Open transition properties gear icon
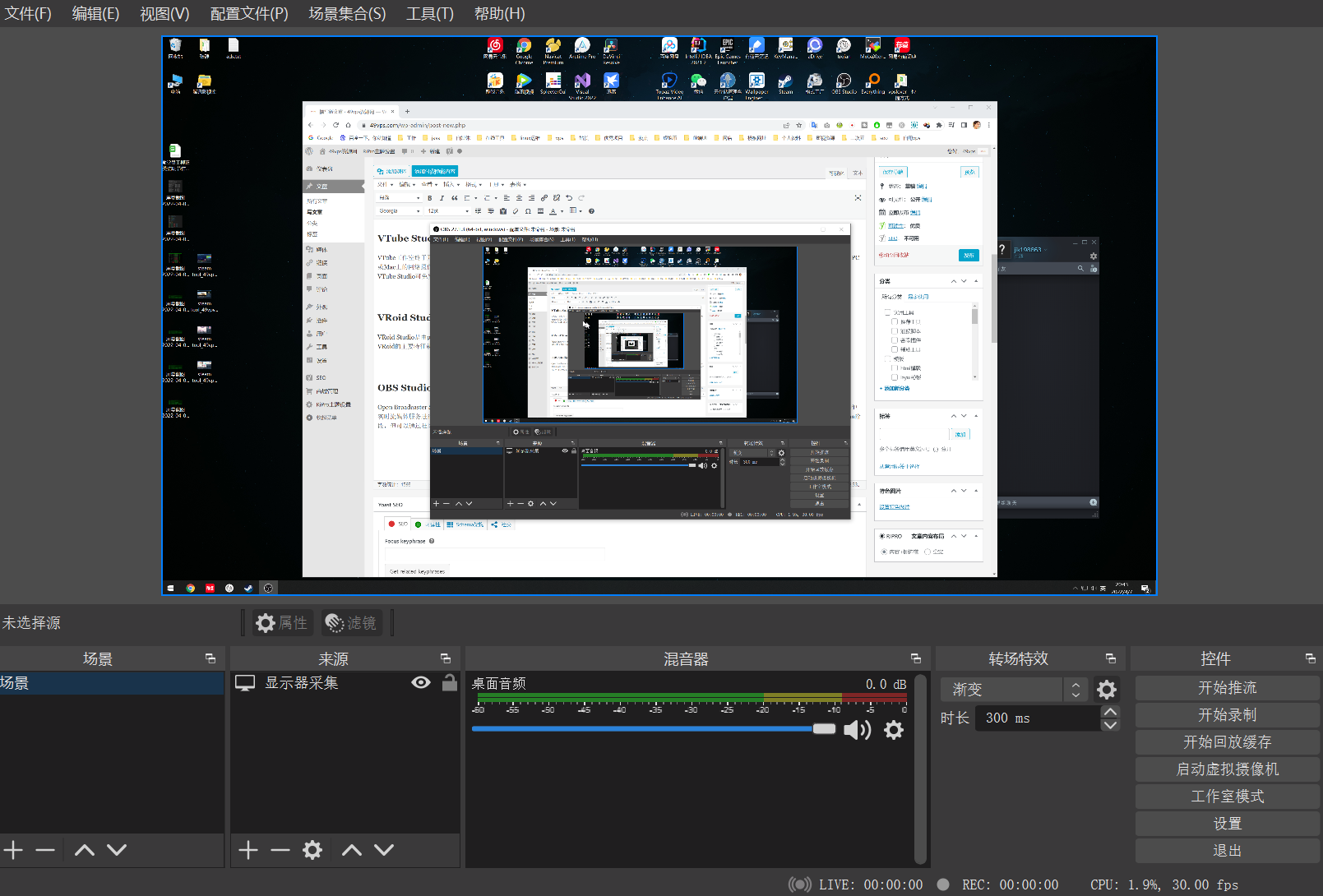The width and height of the screenshot is (1323, 896). pyautogui.click(x=1107, y=690)
